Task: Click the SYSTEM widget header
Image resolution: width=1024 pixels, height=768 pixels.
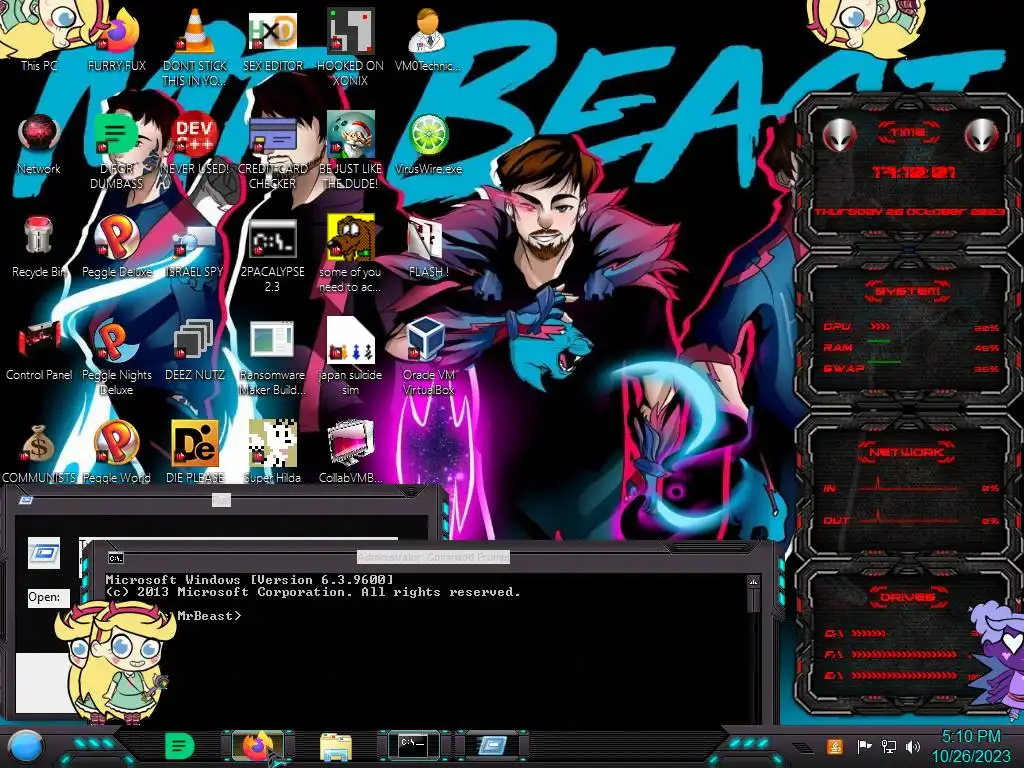Action: point(908,291)
